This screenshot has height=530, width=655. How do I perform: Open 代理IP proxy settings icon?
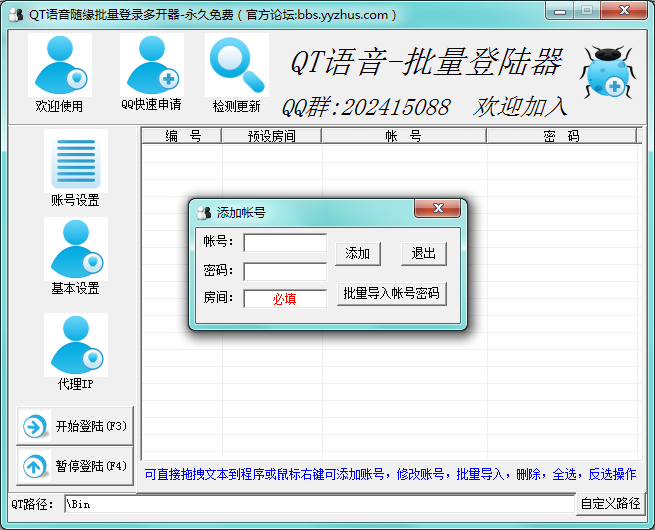pyautogui.click(x=75, y=345)
